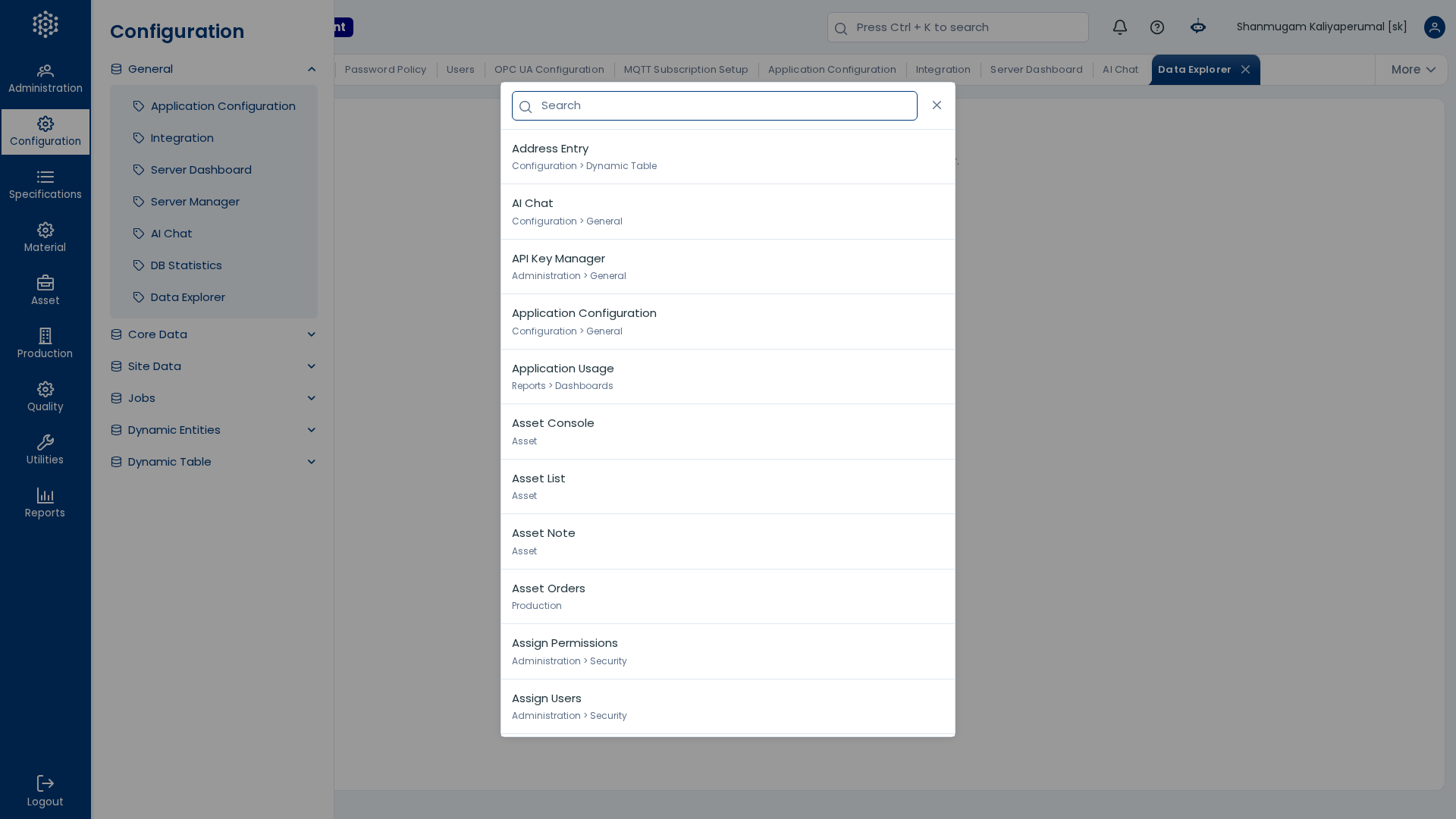Expand the Dynamic Table section
Viewport: 1456px width, 819px height.
coord(312,462)
